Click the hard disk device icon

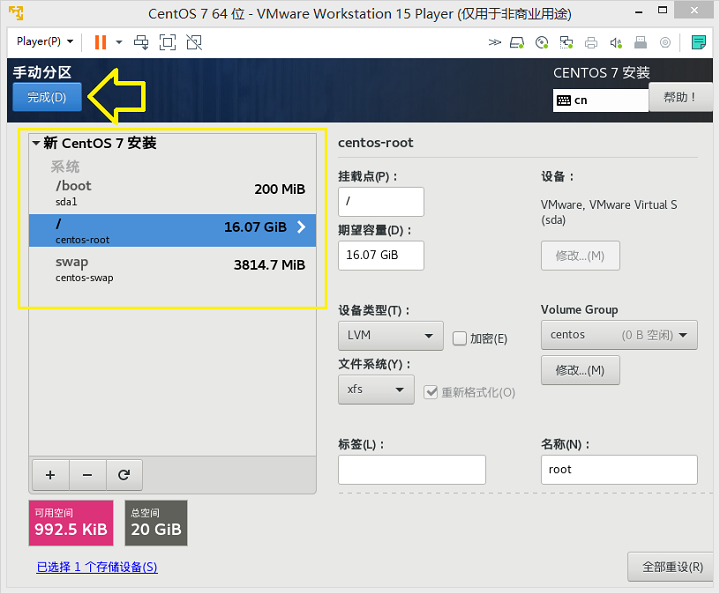pos(517,43)
